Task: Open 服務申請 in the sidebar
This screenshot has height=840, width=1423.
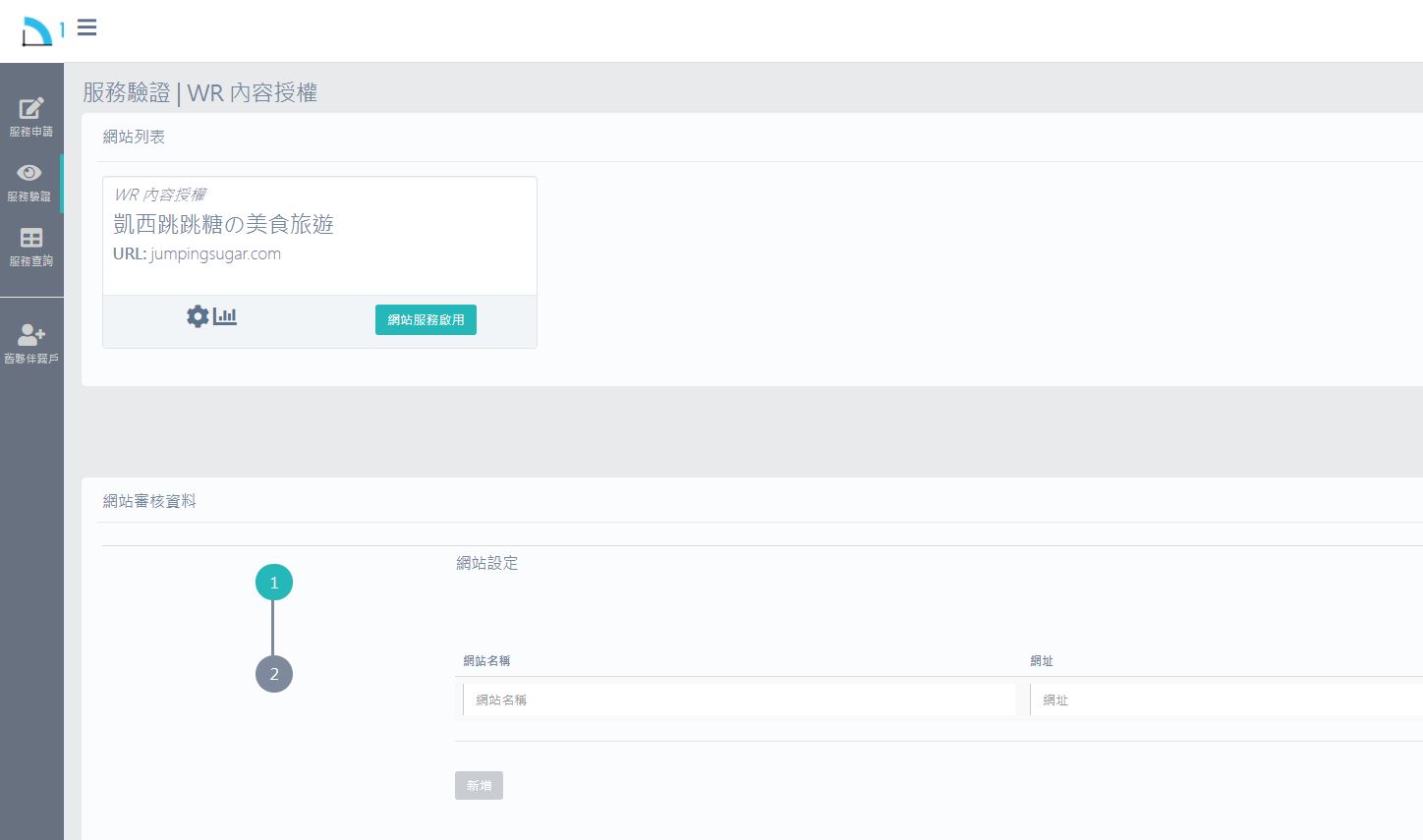Action: [x=31, y=117]
